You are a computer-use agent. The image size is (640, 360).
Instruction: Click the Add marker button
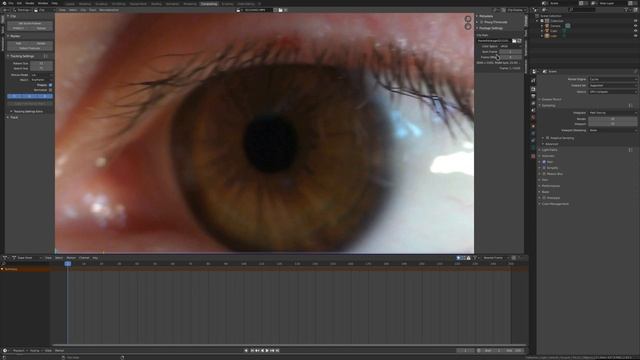click(18, 43)
